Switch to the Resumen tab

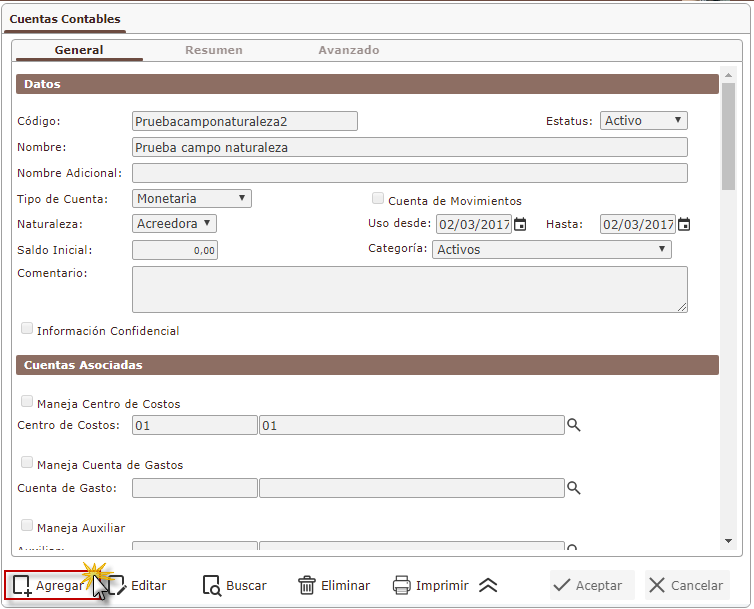click(213, 50)
